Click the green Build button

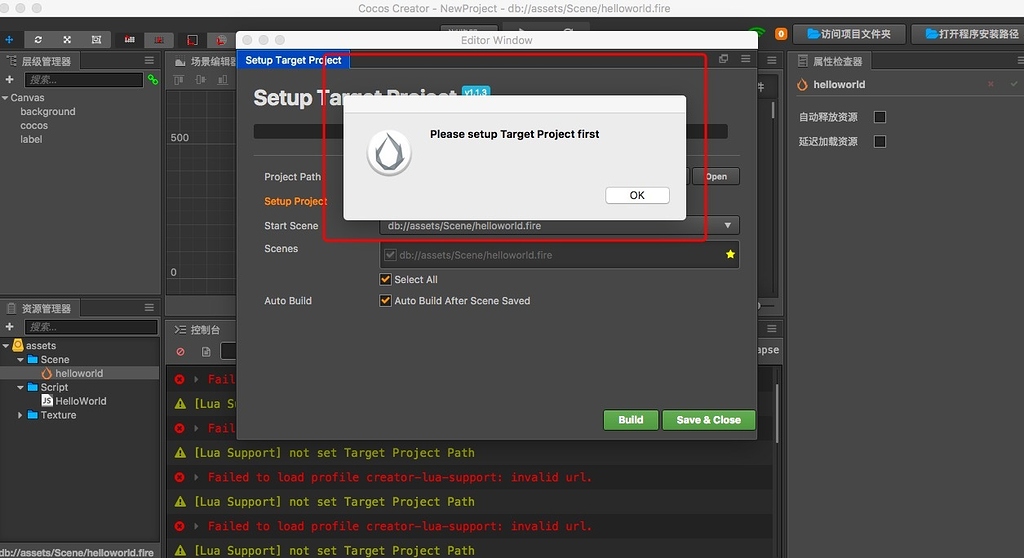point(630,420)
